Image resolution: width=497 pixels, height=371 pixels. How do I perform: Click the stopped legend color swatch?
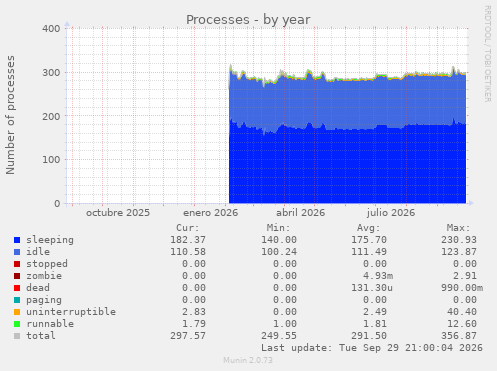17,264
